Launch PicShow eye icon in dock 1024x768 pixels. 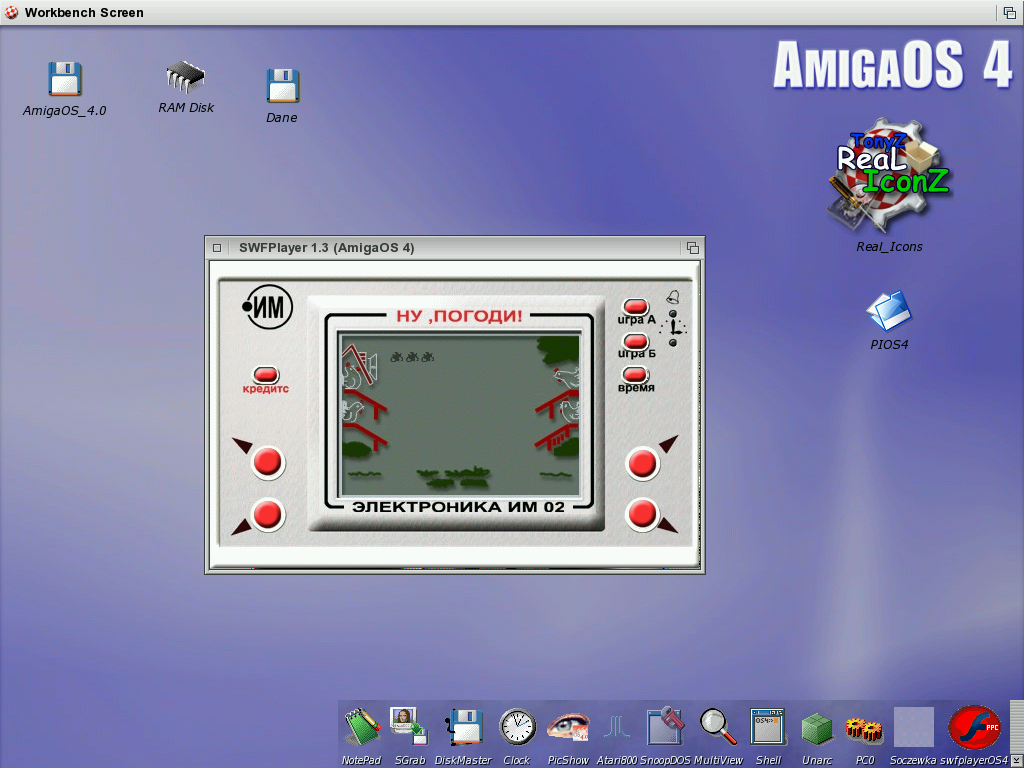coord(568,726)
